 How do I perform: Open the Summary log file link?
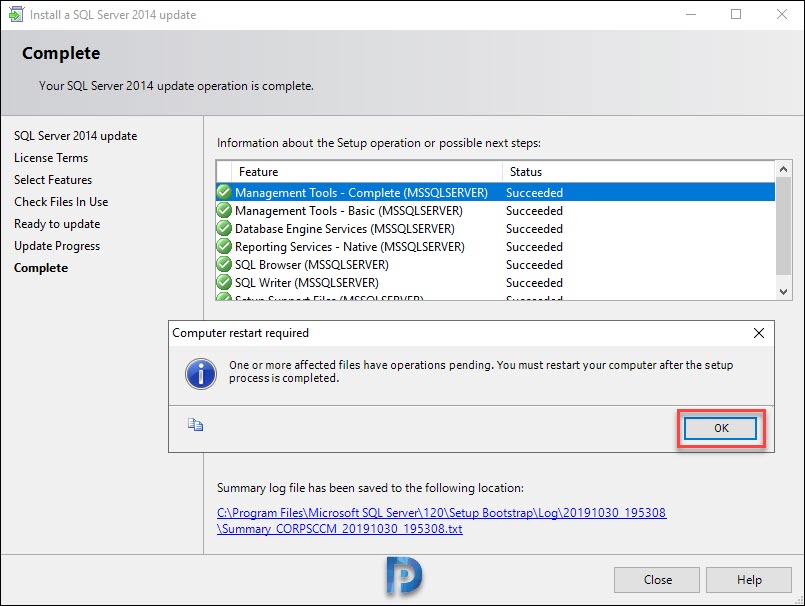point(442,521)
